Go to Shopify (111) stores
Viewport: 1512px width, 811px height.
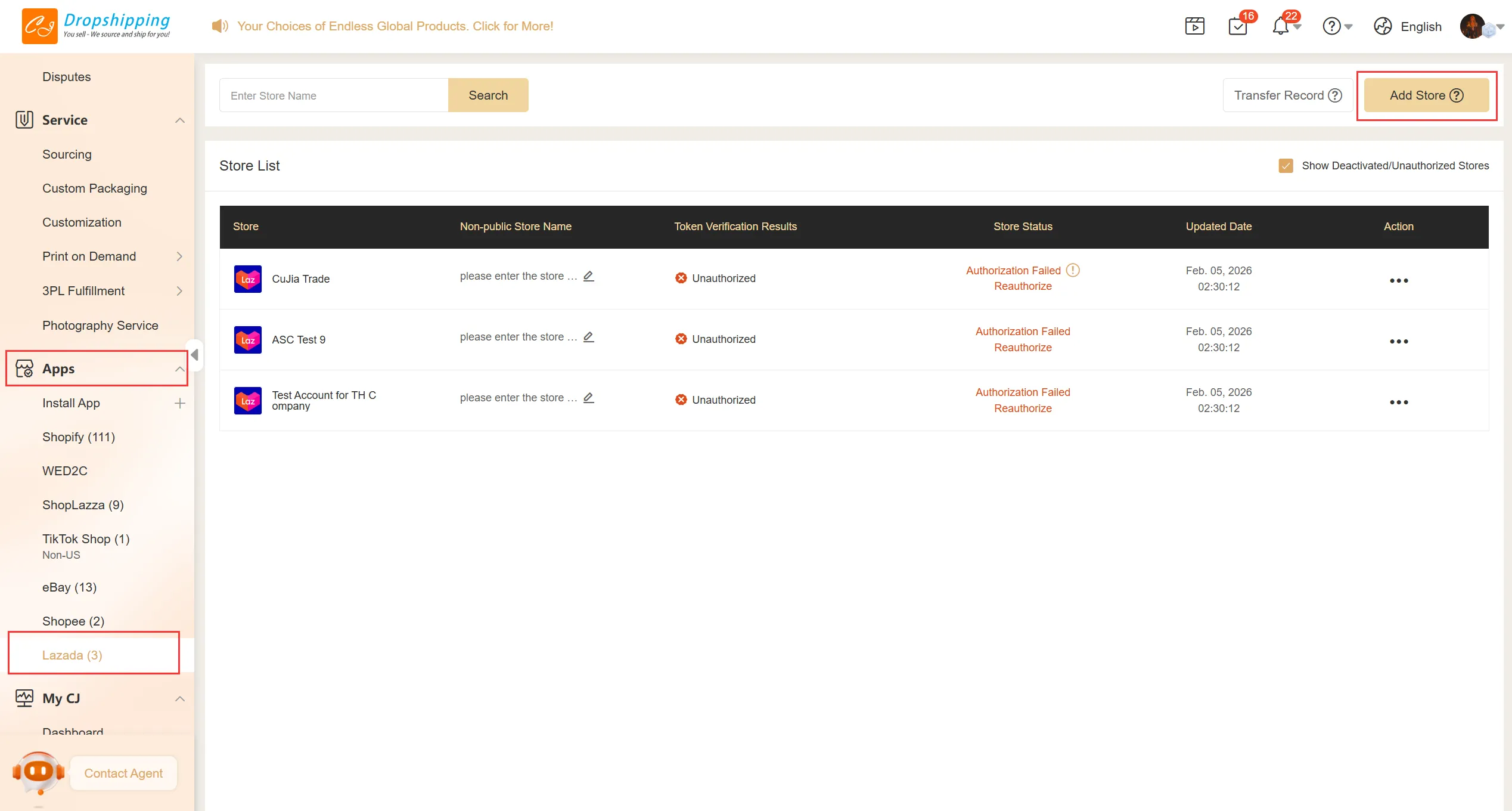(79, 437)
